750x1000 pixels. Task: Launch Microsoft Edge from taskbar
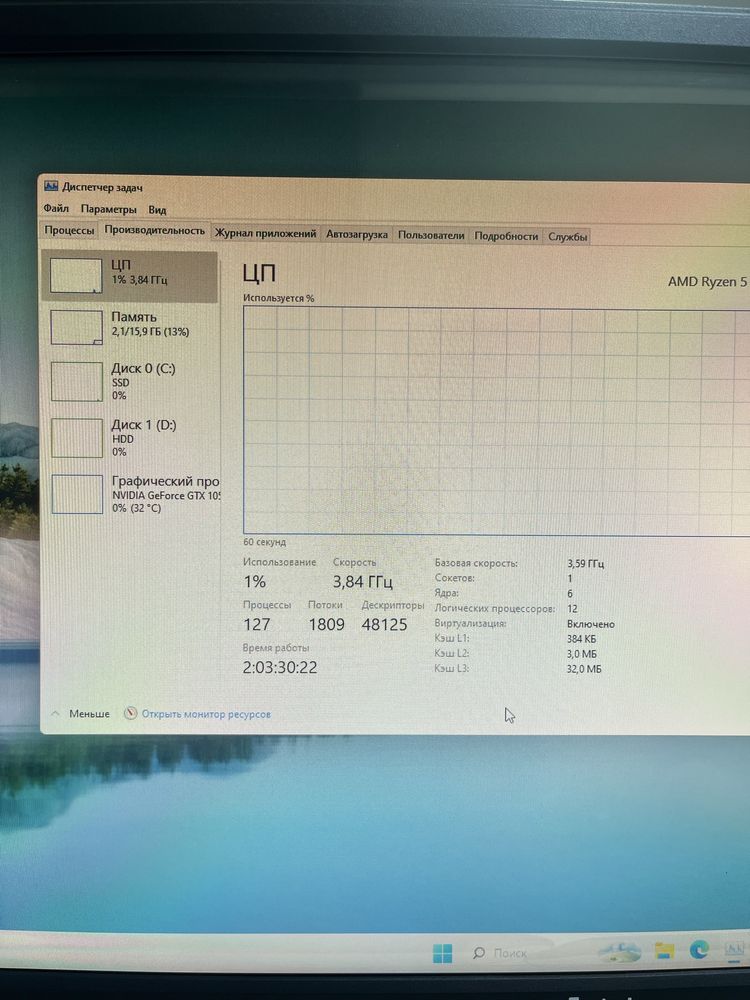(700, 950)
